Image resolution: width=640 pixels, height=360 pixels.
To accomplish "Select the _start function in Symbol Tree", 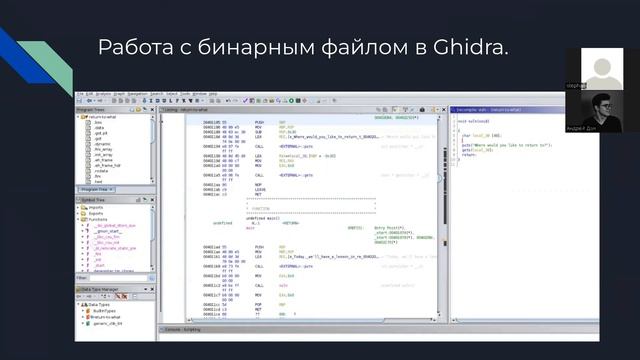I will click(99, 265).
